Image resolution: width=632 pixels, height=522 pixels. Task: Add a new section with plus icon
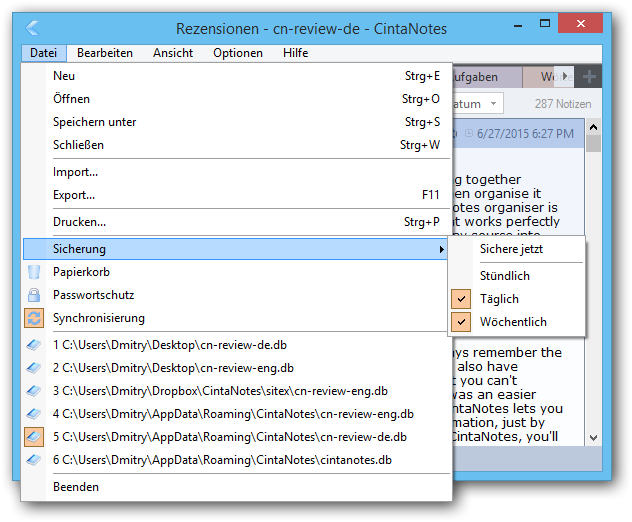tap(588, 77)
